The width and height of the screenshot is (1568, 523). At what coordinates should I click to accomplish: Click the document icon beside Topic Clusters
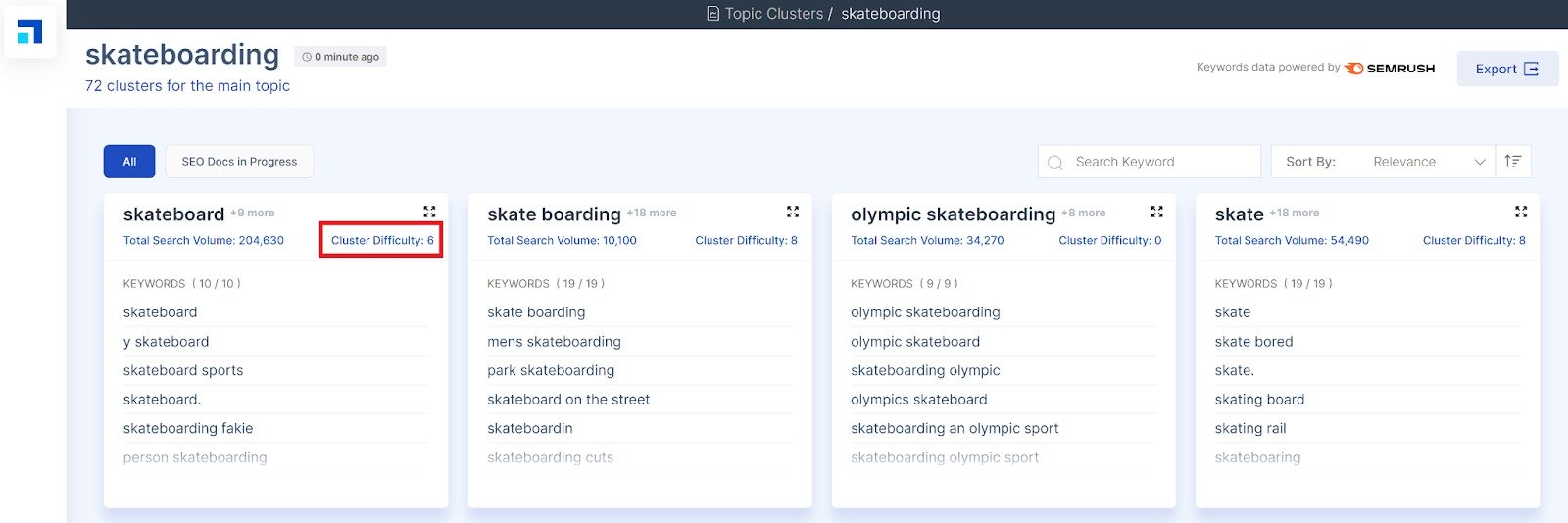[712, 14]
